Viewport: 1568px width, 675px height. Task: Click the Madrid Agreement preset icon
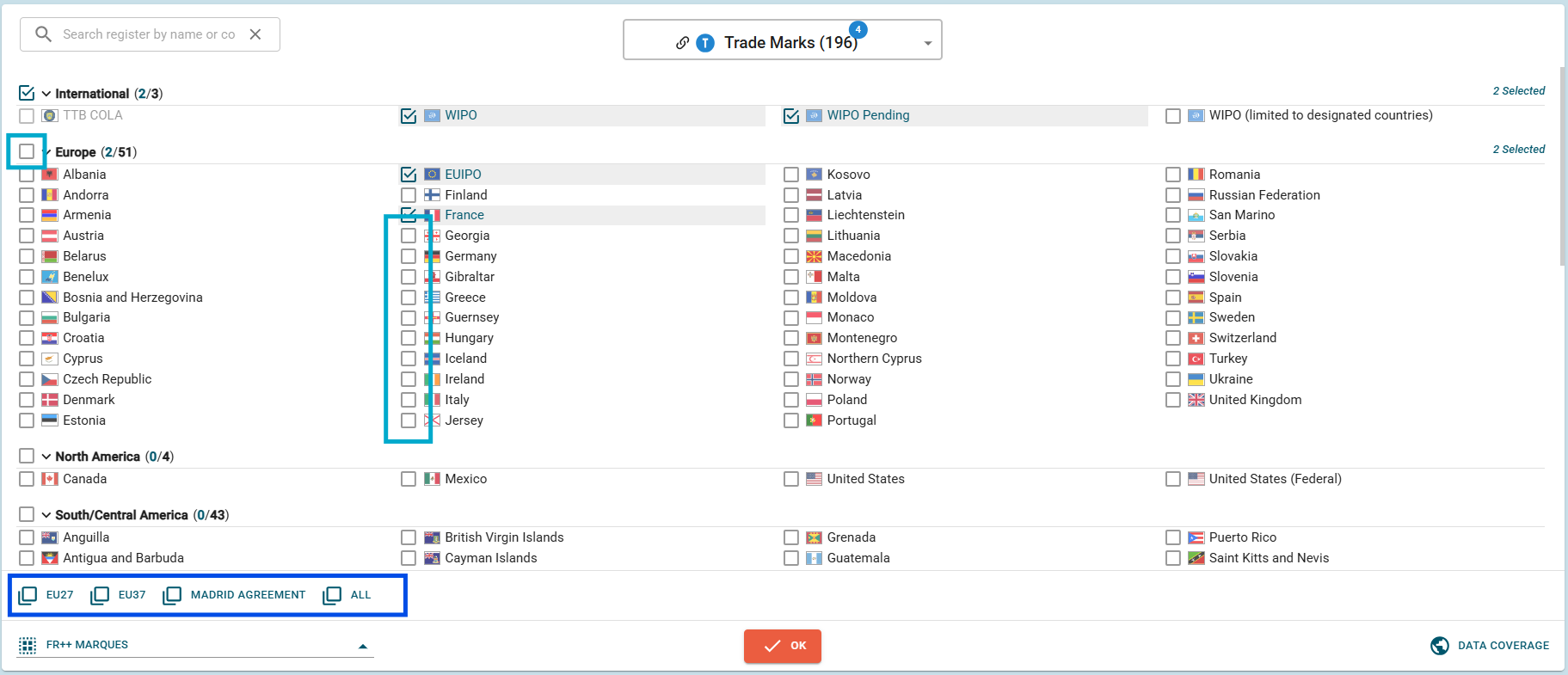(172, 595)
